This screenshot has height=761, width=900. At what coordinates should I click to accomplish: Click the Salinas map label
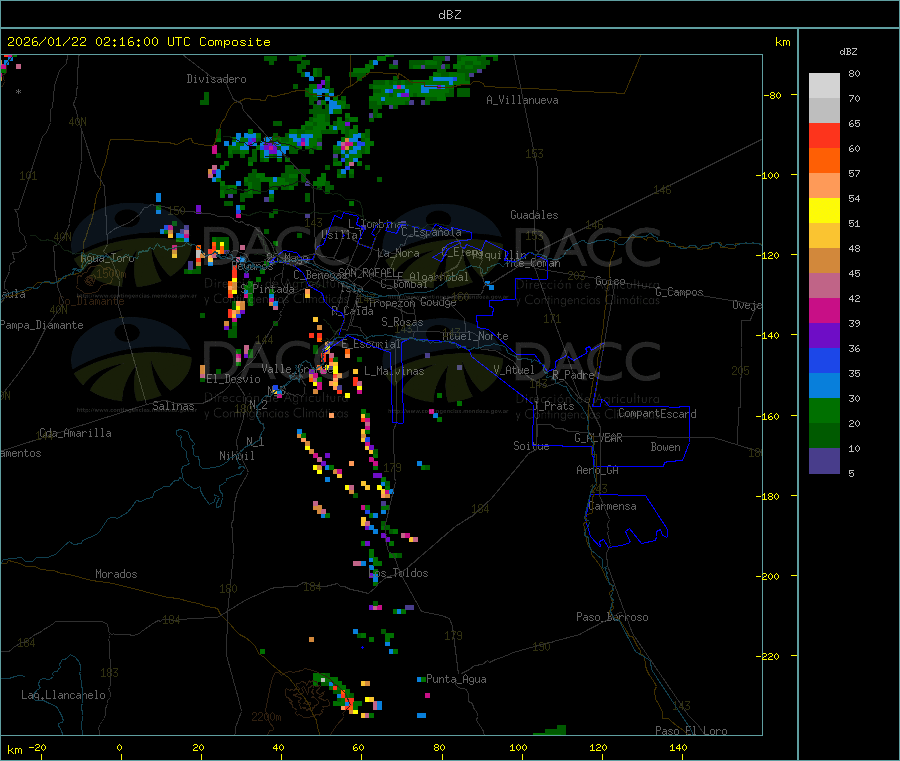pyautogui.click(x=173, y=406)
